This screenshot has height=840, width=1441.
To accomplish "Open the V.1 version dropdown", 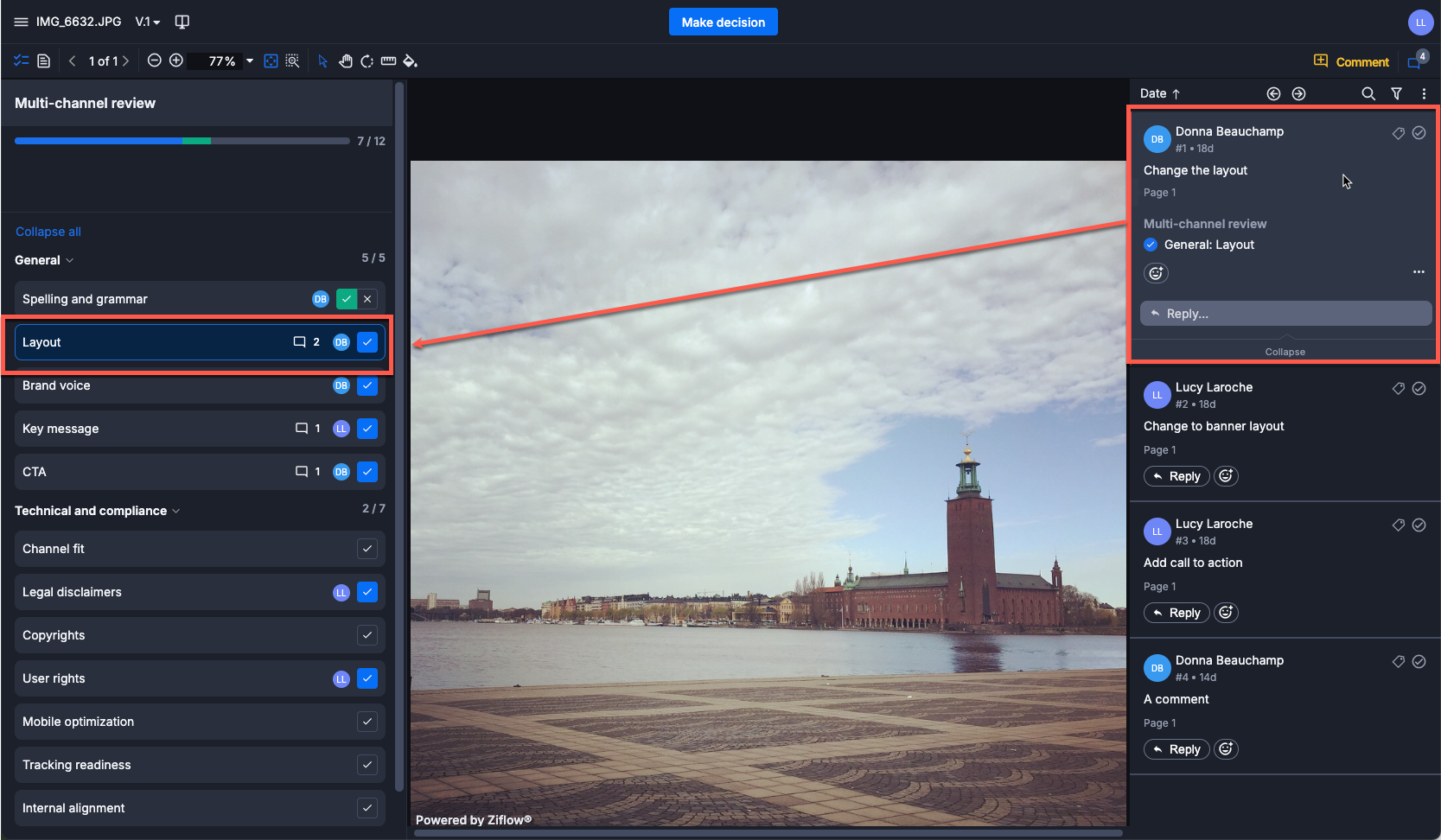I will 148,22.
